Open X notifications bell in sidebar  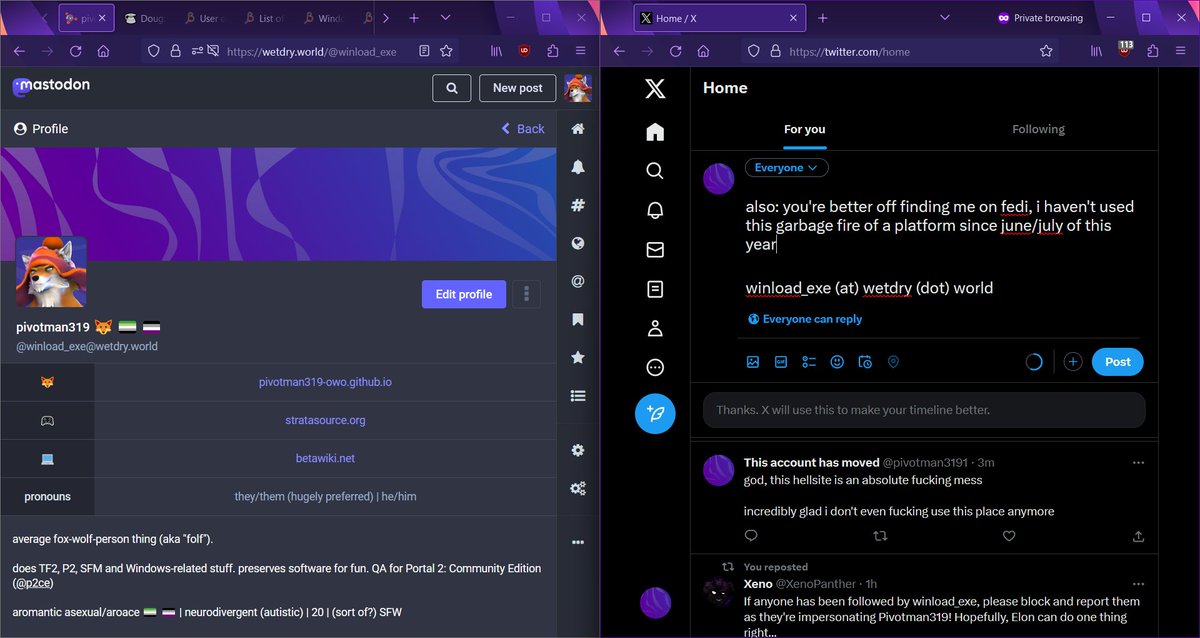[655, 210]
